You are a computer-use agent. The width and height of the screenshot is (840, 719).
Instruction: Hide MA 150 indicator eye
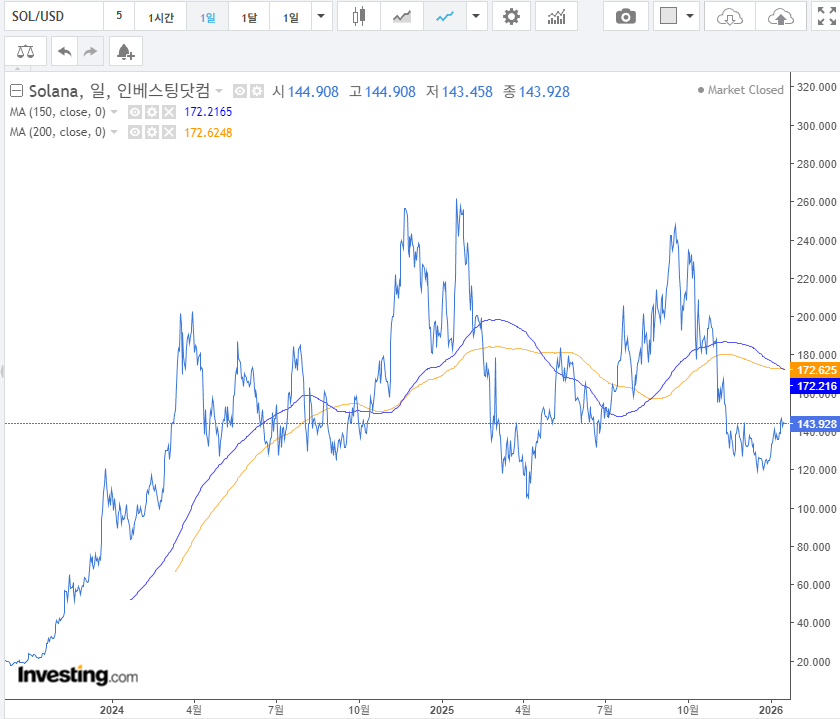coord(135,112)
